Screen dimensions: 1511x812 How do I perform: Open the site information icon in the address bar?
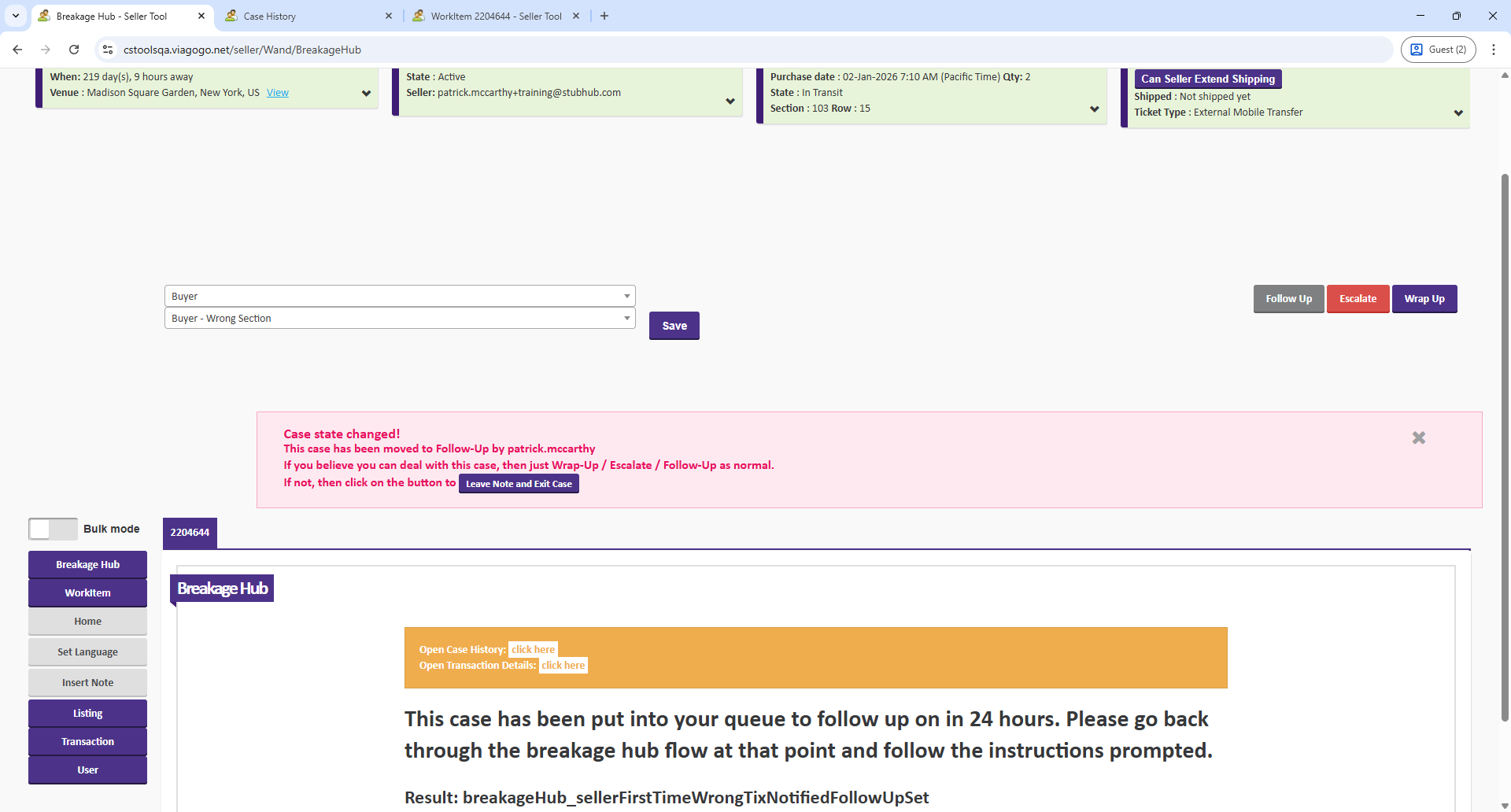(x=109, y=50)
